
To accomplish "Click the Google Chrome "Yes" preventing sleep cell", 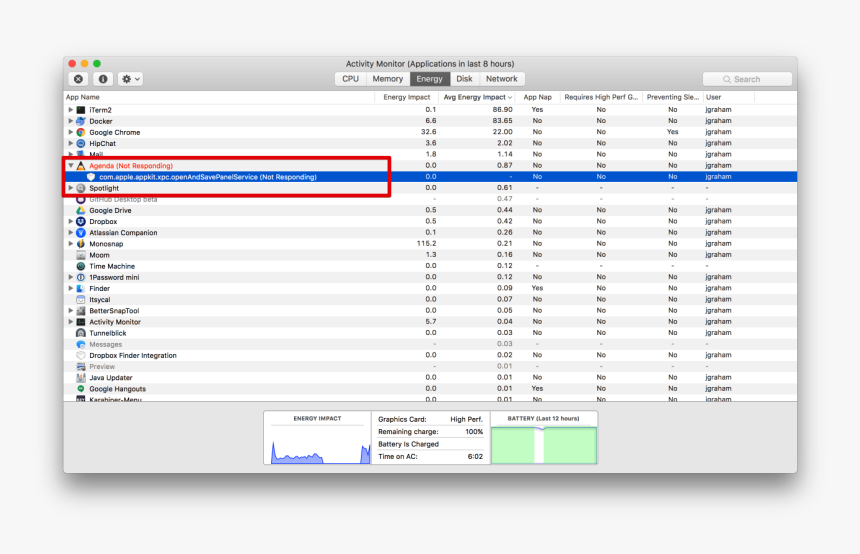I will pos(672,132).
